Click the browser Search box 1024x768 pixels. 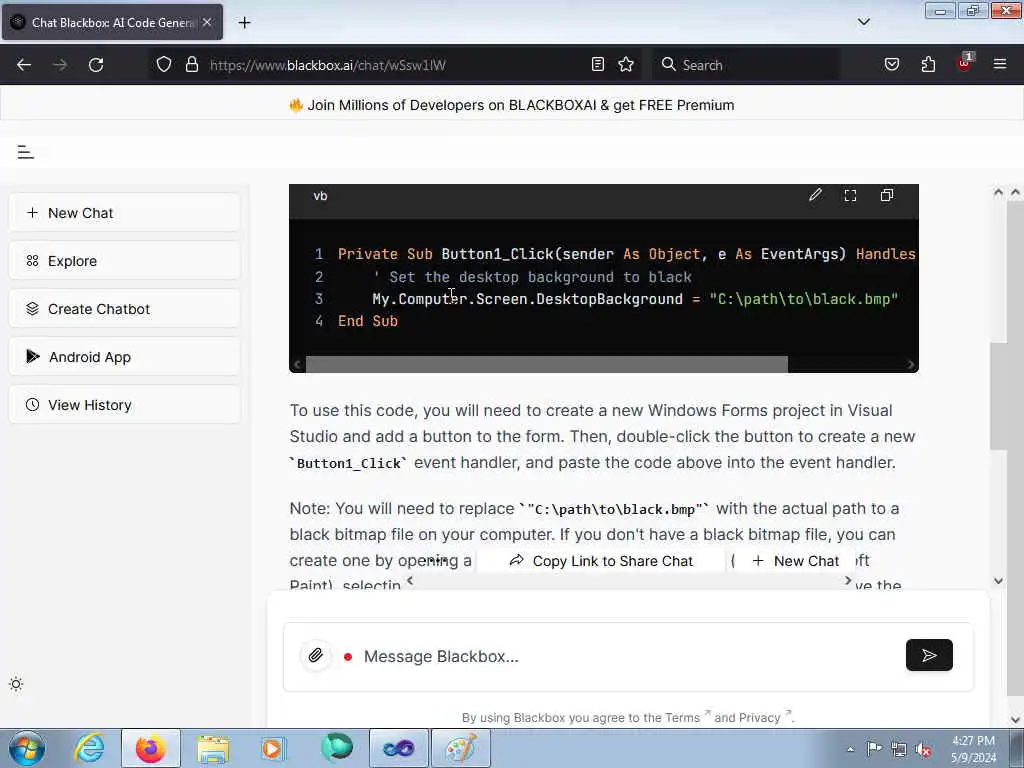746,65
